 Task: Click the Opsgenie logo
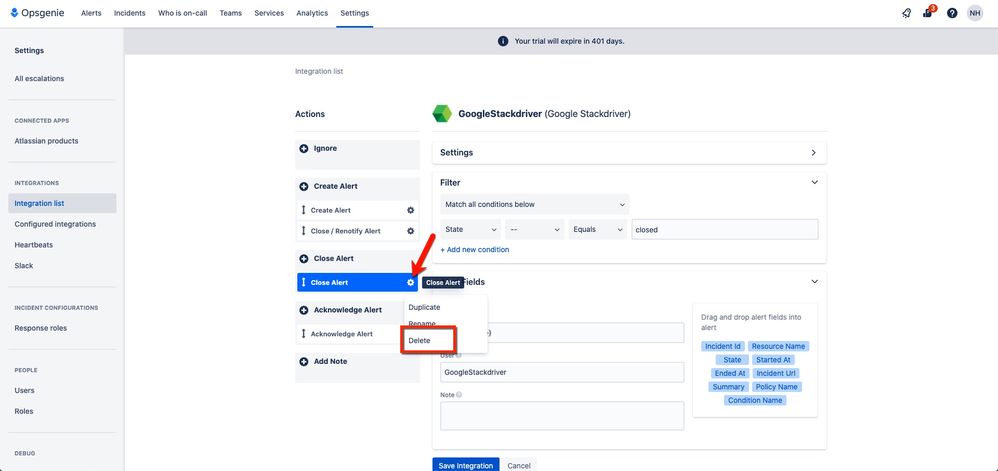37,13
